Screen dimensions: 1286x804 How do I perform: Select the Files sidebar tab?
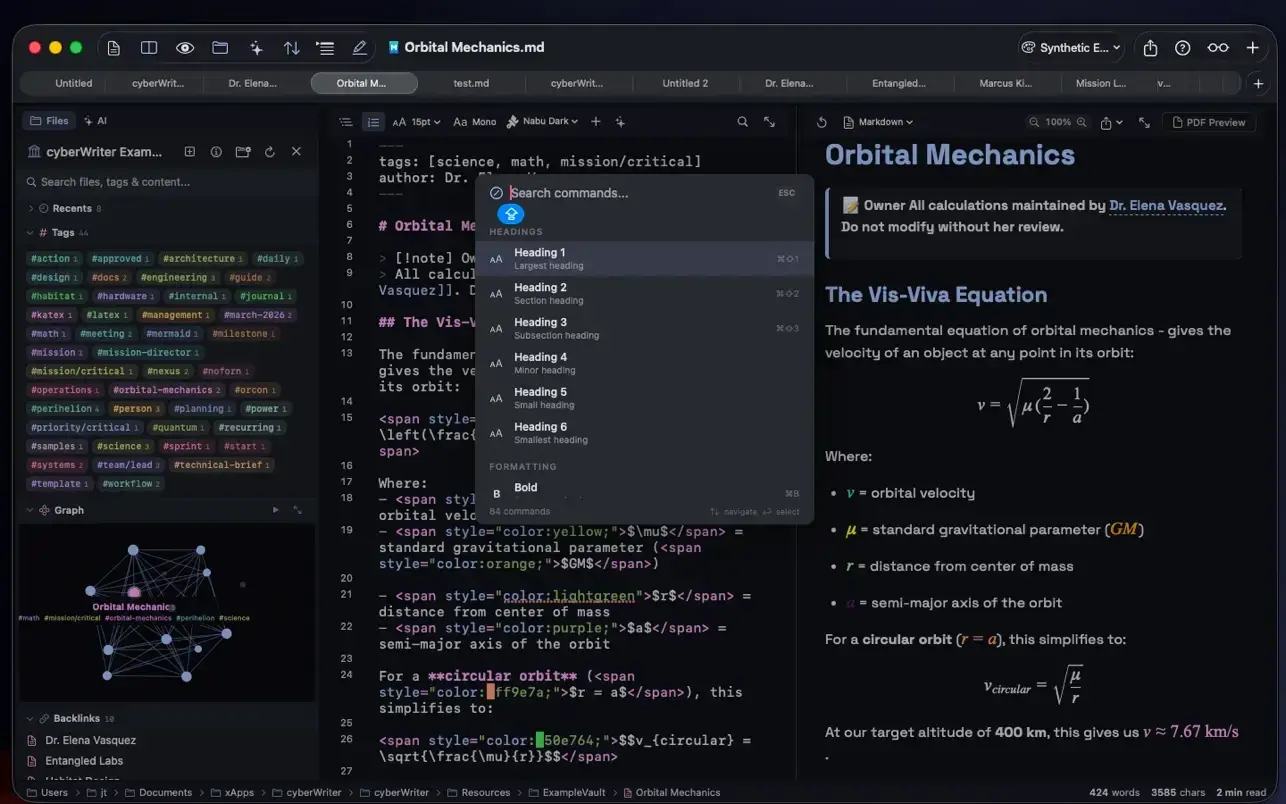click(x=49, y=121)
